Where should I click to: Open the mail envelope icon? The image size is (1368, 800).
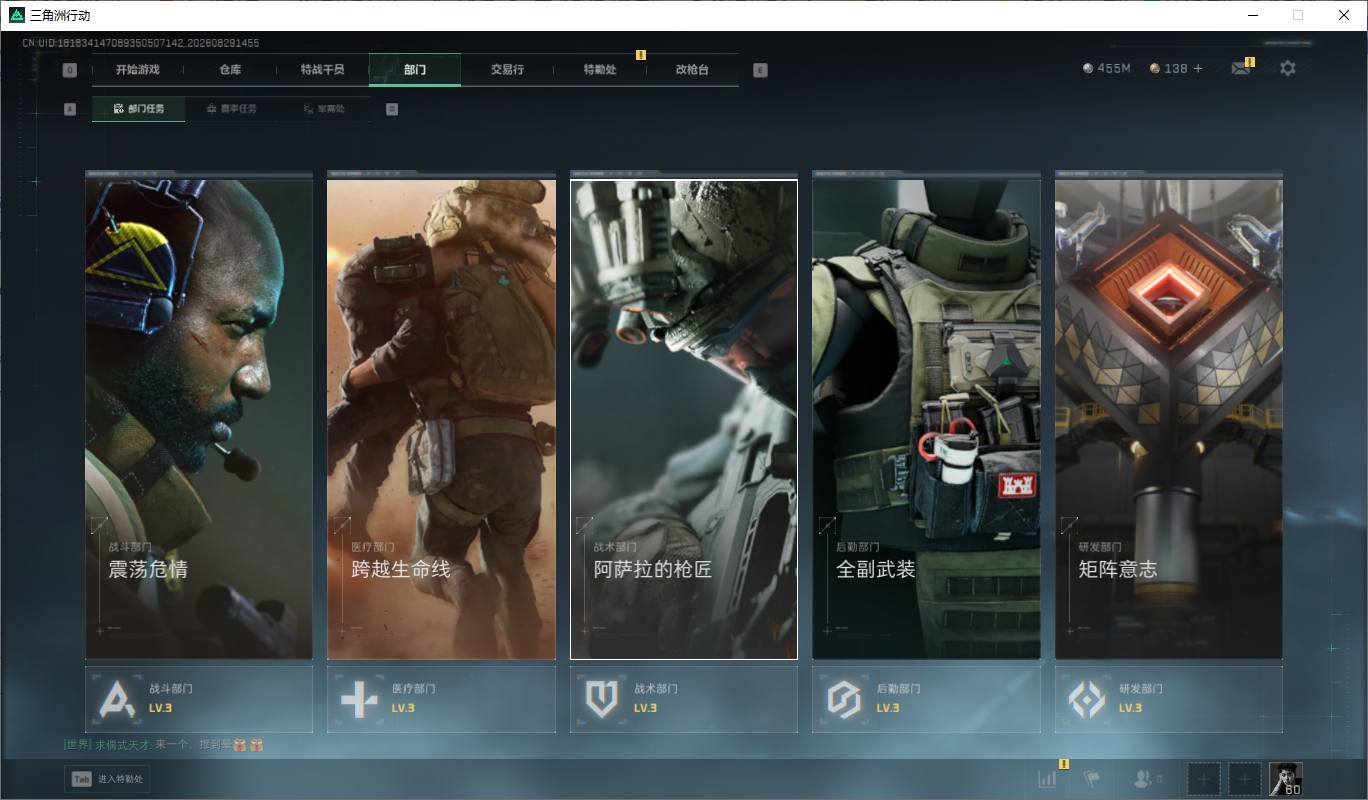coord(1241,68)
